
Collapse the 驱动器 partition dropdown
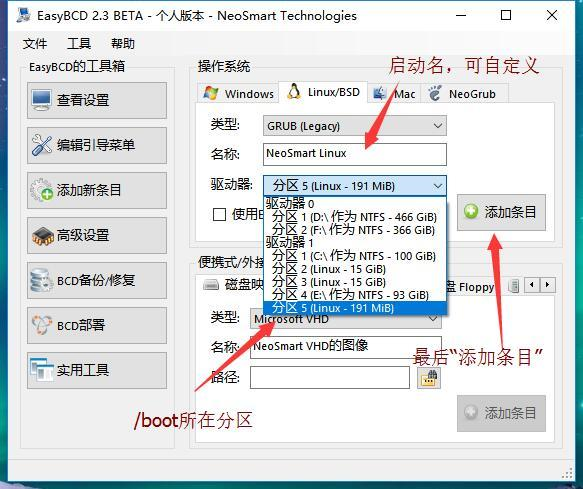438,186
